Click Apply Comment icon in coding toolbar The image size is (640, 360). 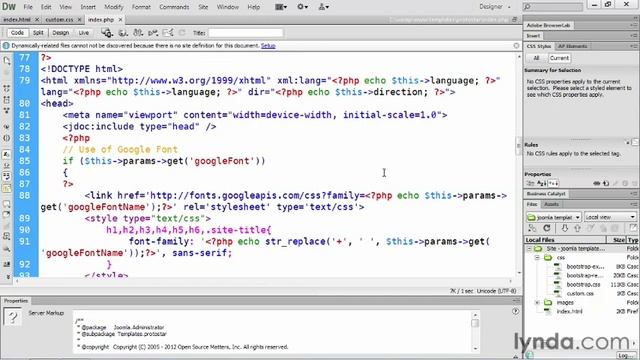pos(7,204)
